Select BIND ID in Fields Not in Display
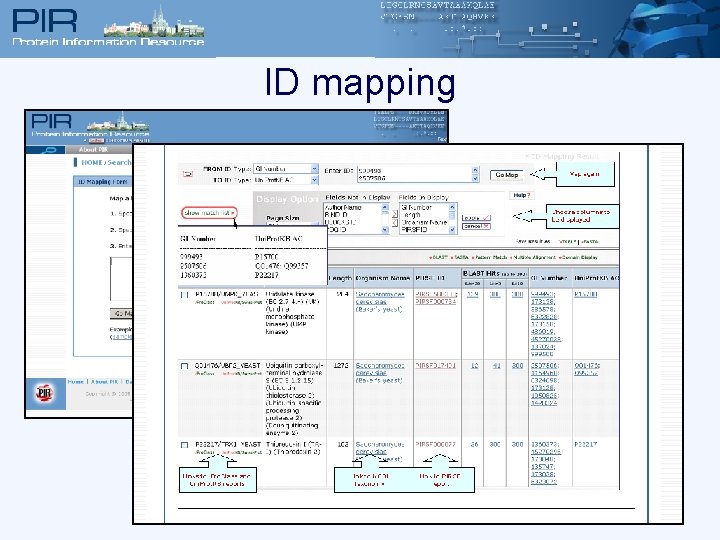This screenshot has height=540, width=720. click(336, 214)
